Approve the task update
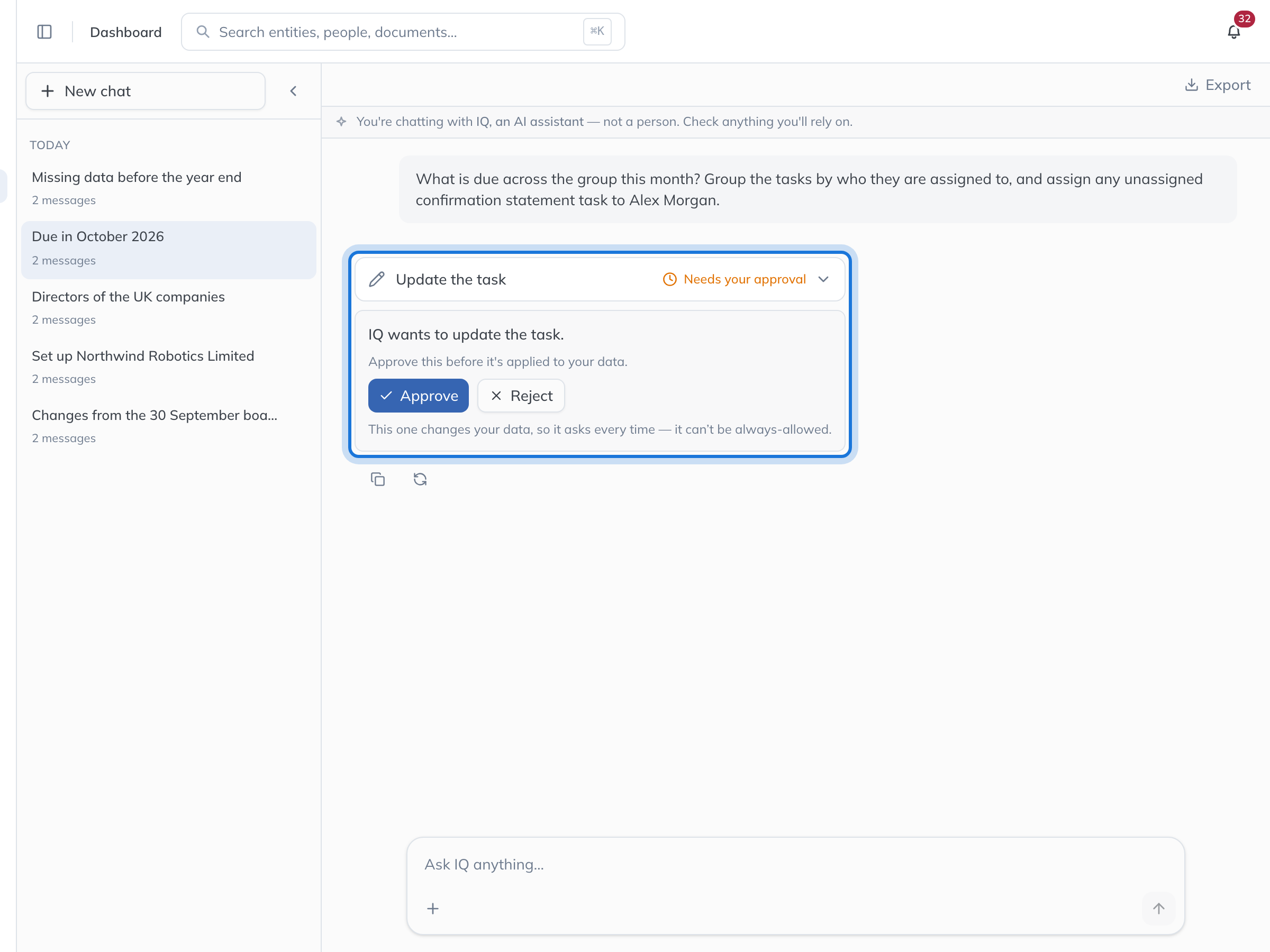Screen dimensions: 1270x952 (419, 396)
